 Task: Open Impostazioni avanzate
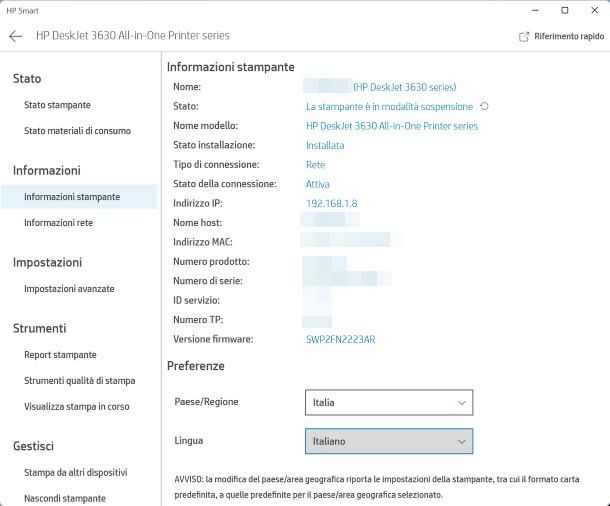coord(69,289)
